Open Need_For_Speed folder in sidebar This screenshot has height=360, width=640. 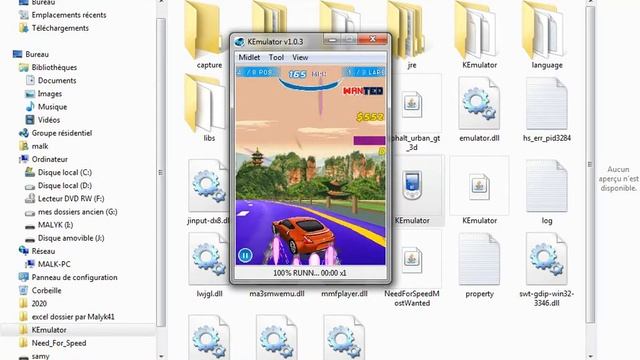pos(59,343)
